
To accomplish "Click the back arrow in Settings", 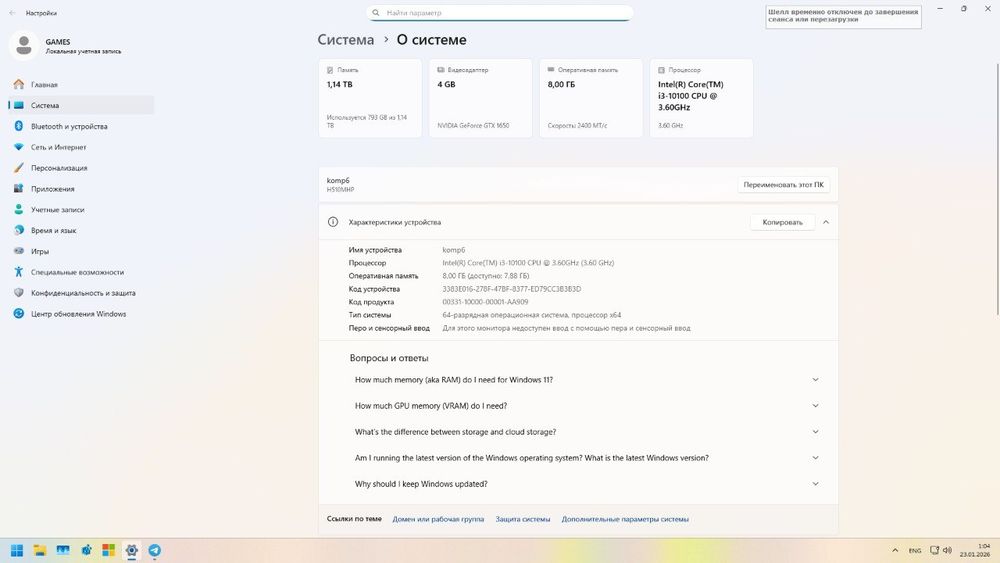I will [12, 13].
